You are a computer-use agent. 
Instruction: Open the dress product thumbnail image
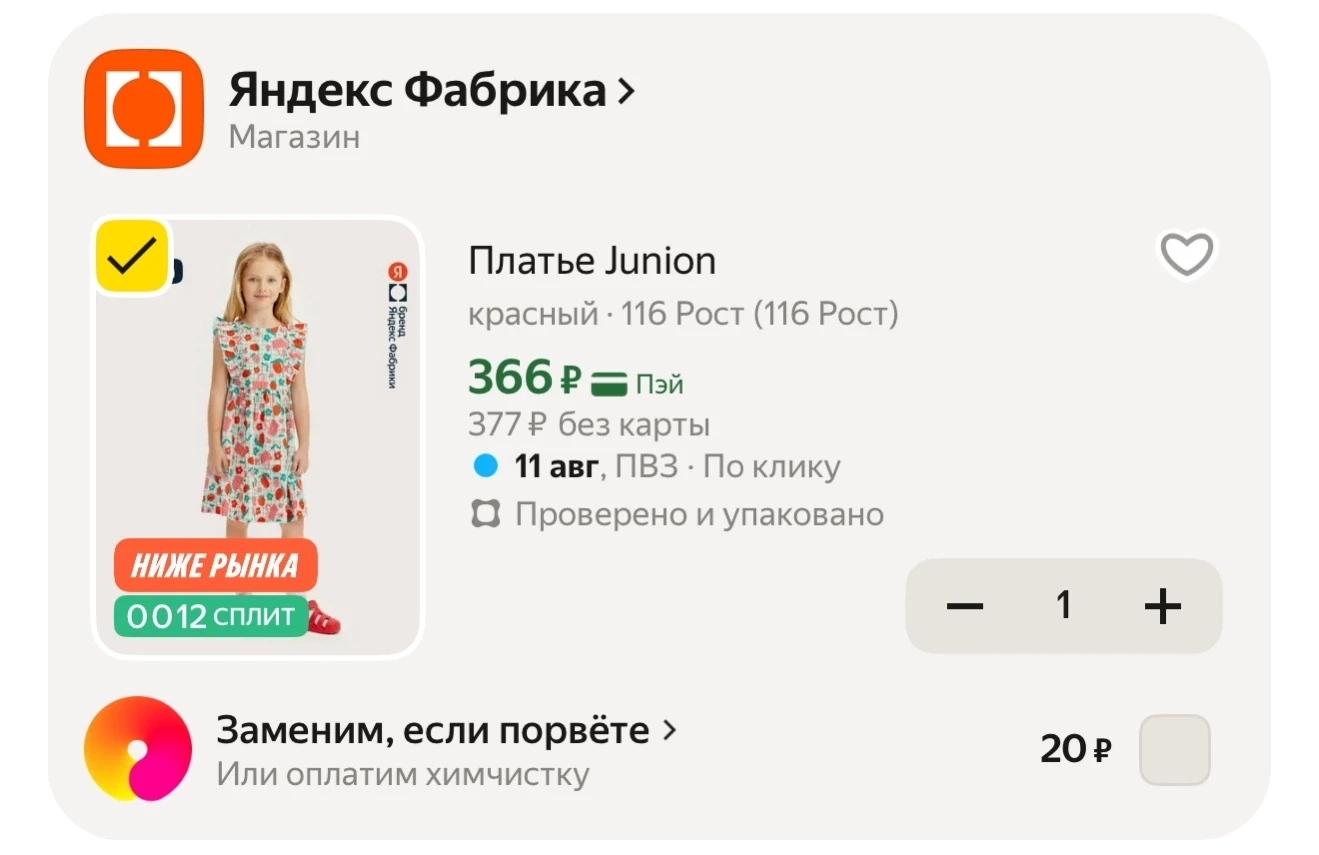click(x=258, y=437)
